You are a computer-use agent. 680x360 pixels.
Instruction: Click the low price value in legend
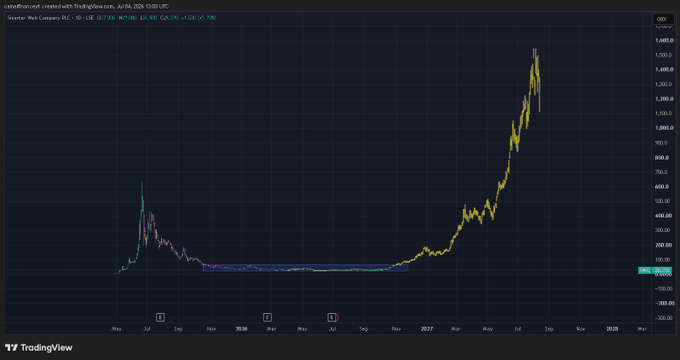pyautogui.click(x=150, y=18)
